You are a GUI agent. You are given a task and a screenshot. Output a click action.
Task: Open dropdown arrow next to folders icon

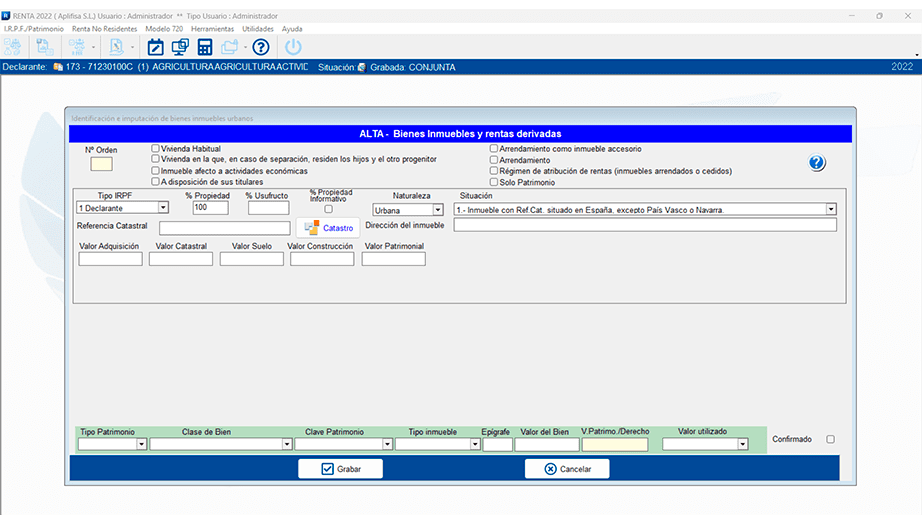(245, 48)
